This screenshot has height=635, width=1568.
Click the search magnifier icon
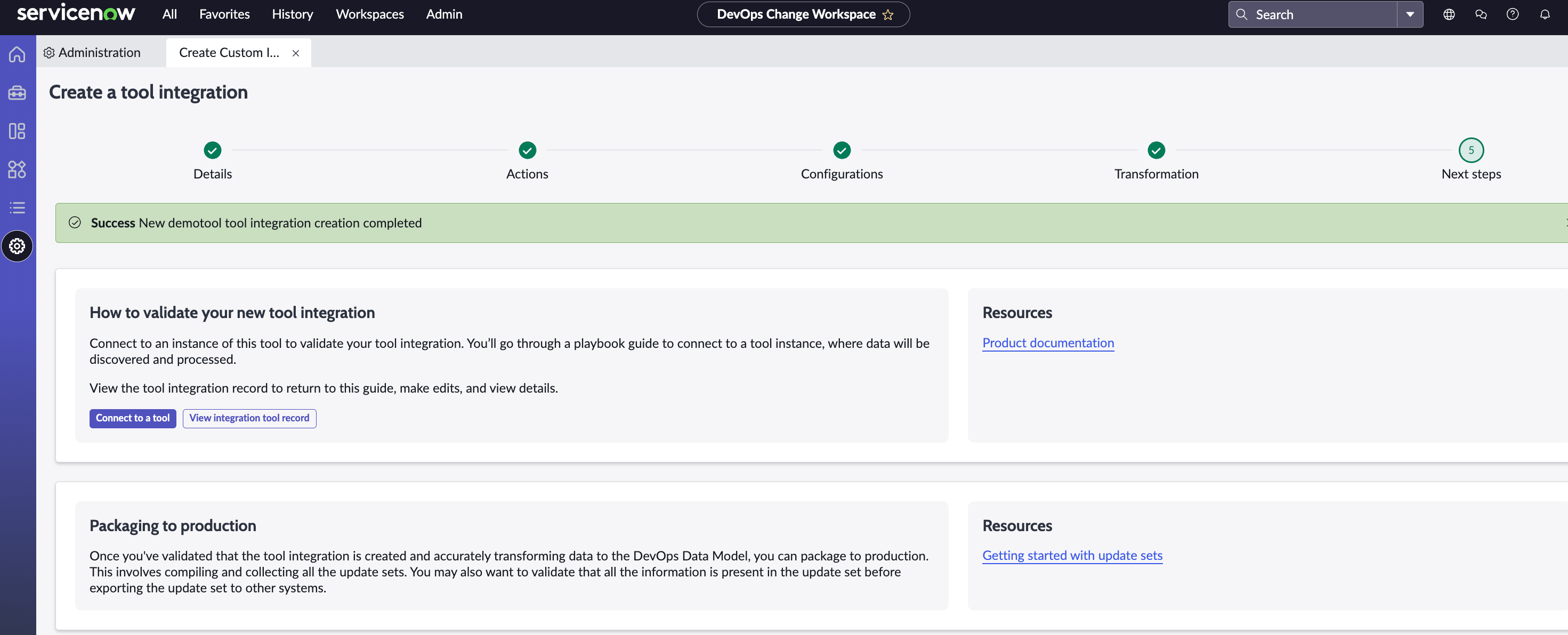coord(1242,14)
